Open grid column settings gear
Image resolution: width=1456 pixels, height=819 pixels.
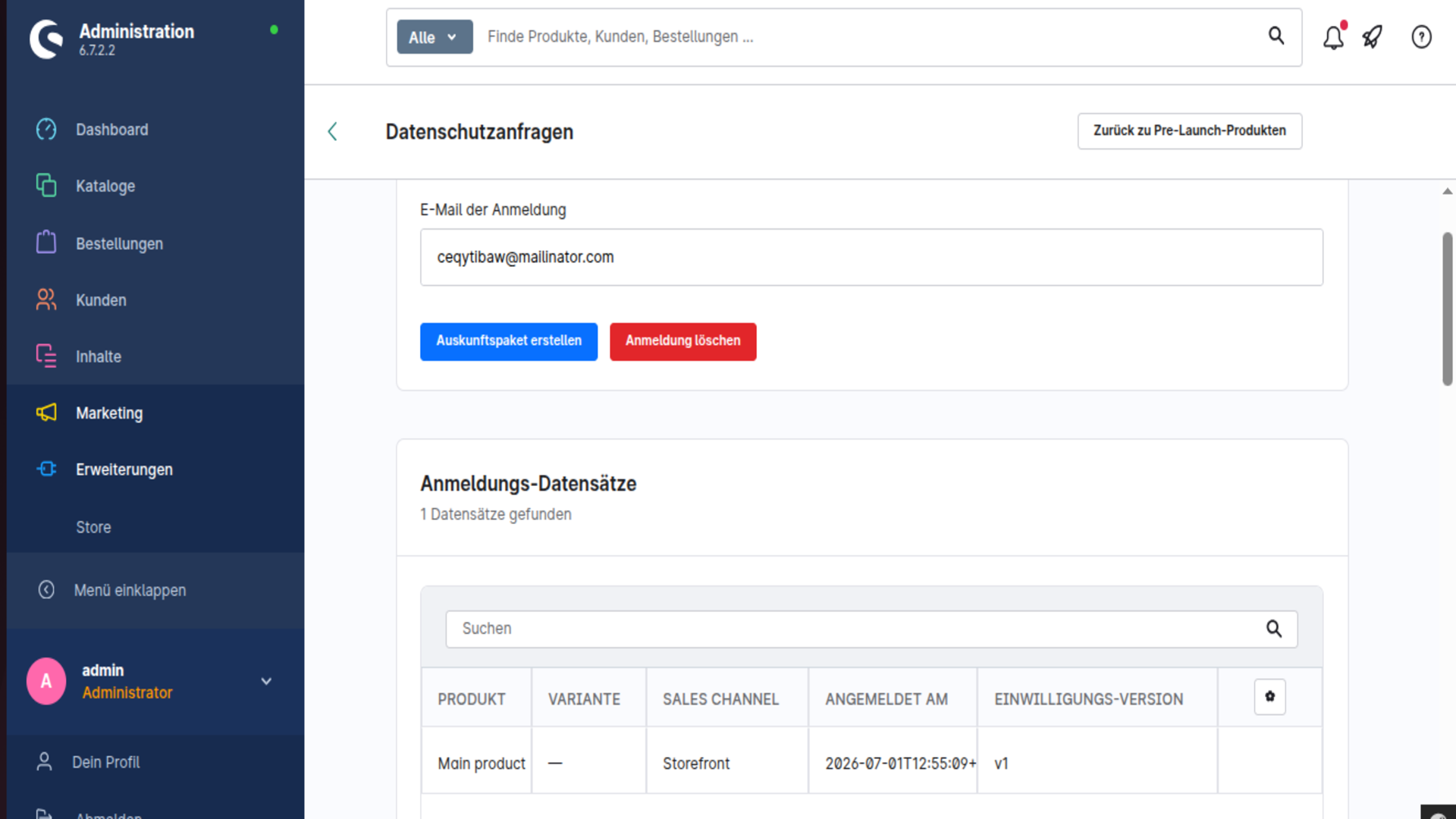pos(1269,696)
